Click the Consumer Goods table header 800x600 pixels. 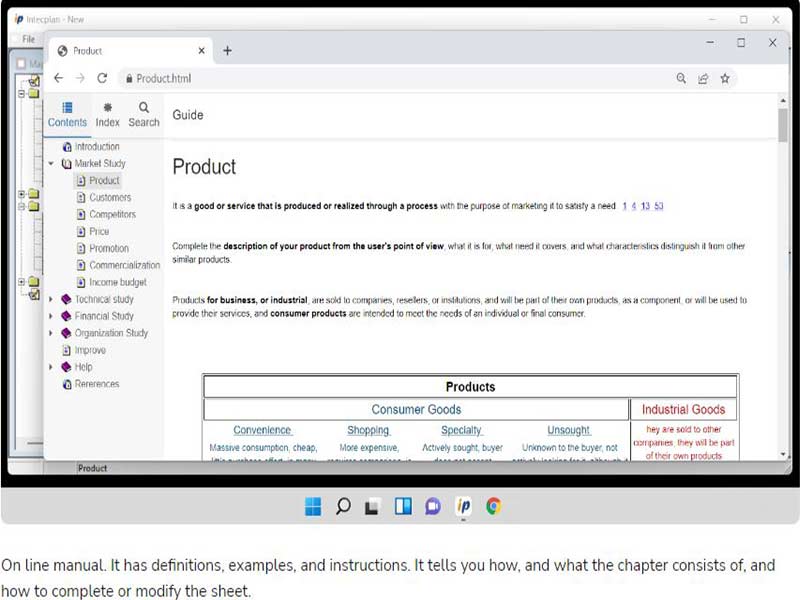point(416,409)
